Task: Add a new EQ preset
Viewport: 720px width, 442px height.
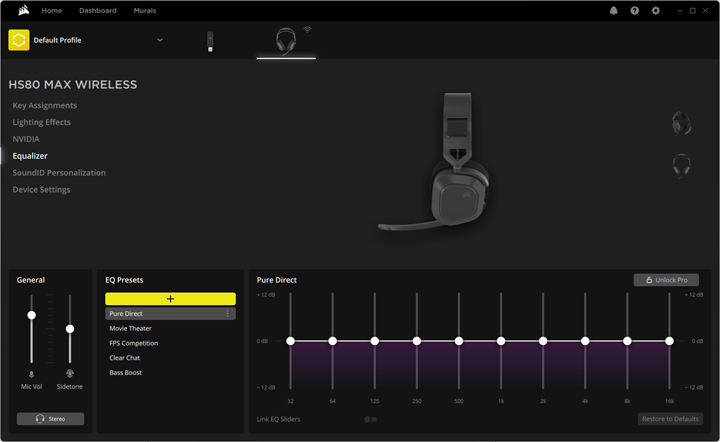Action: [170, 299]
